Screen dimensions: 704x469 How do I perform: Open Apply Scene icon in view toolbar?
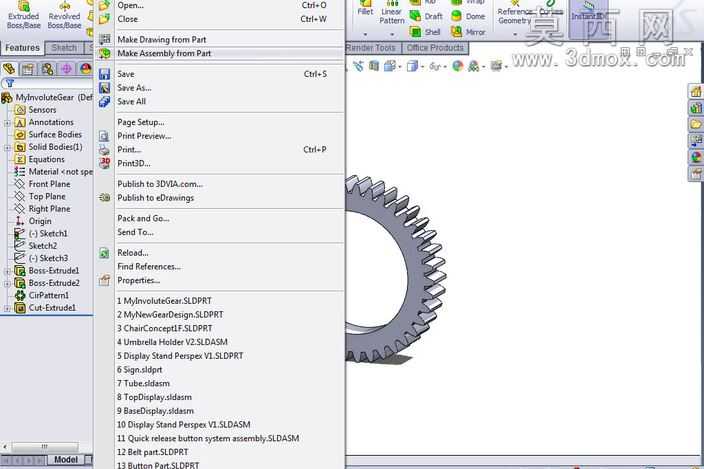click(x=473, y=66)
